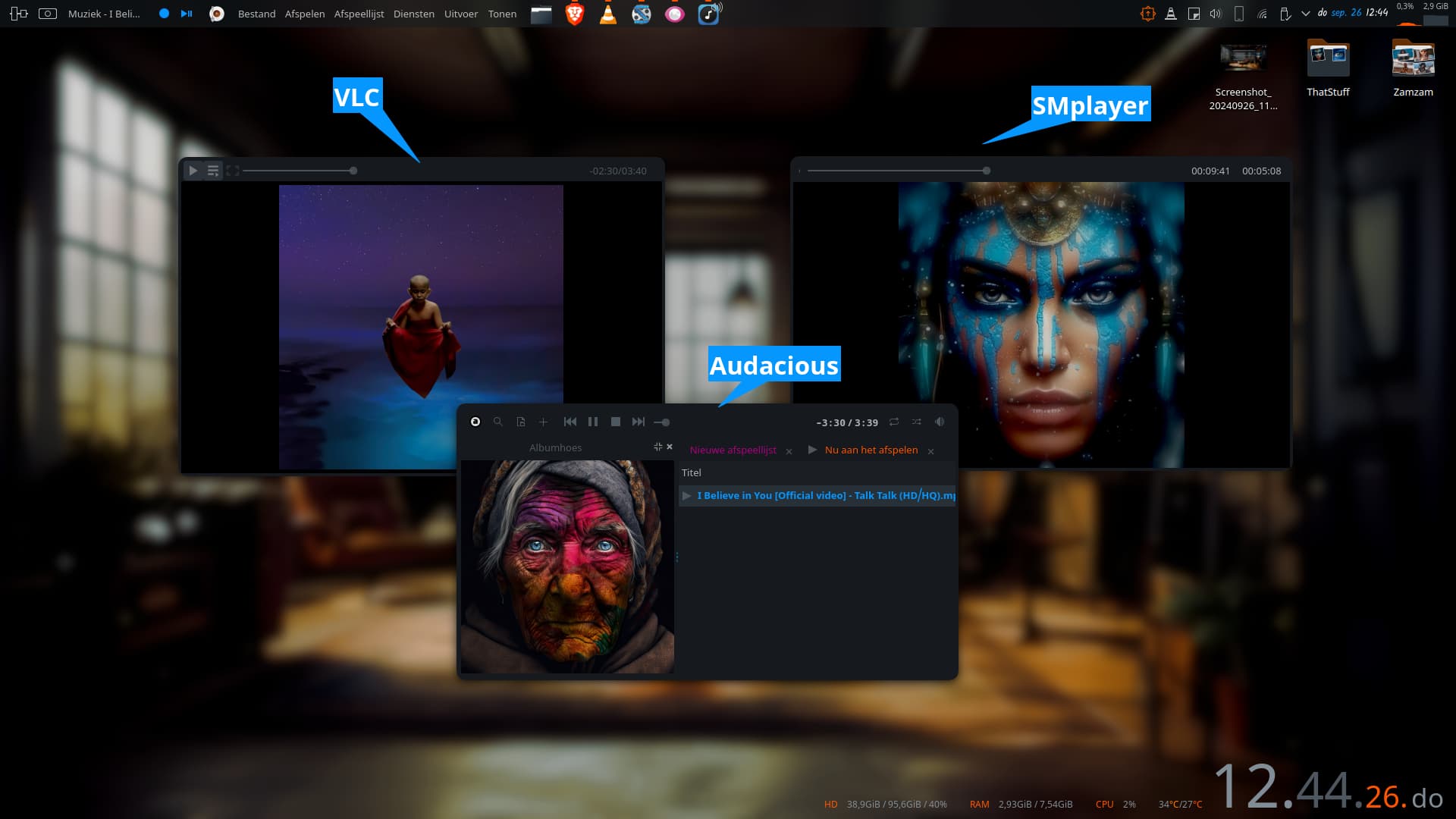Click the VLC video area
The image size is (1456, 819).
tap(421, 327)
